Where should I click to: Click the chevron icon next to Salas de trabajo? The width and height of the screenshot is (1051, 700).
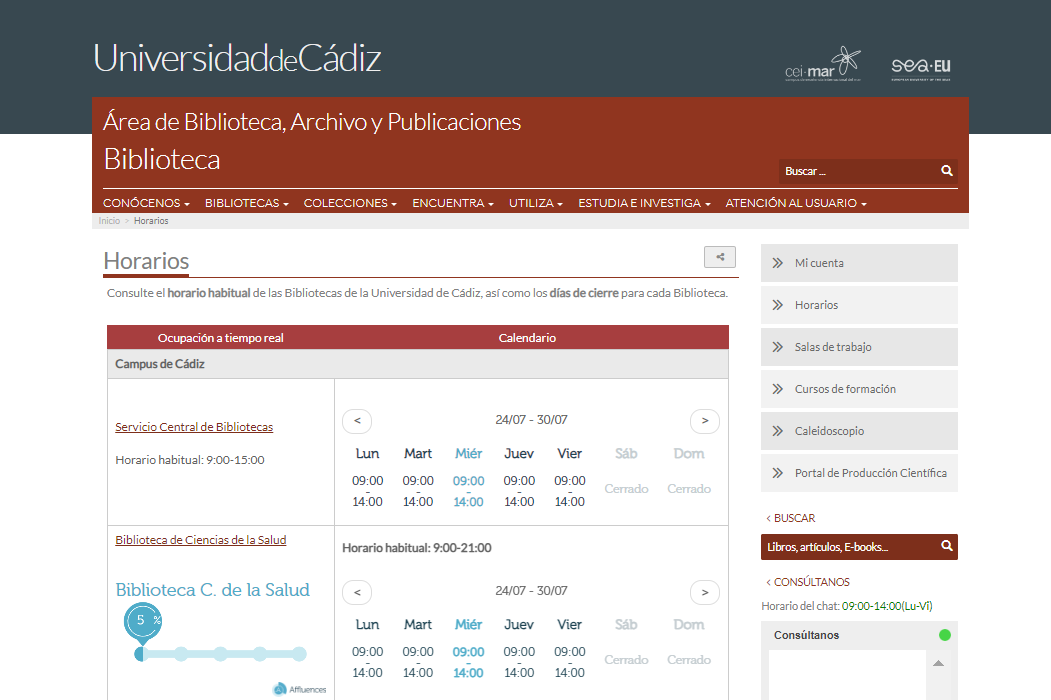coord(778,347)
